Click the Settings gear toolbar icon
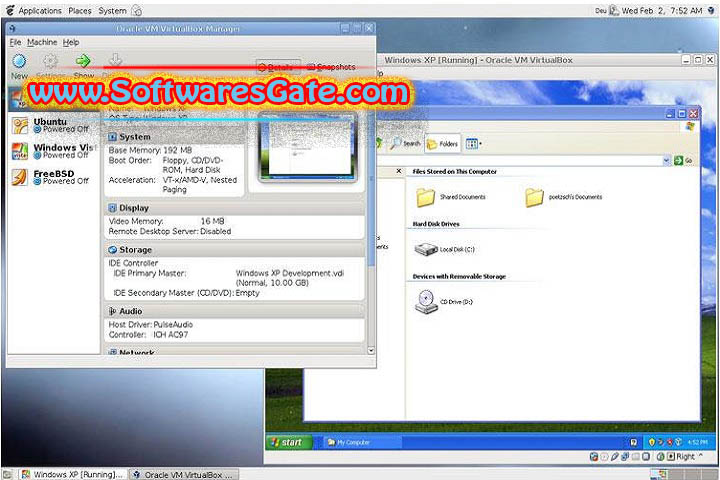720x480 pixels. (51, 61)
